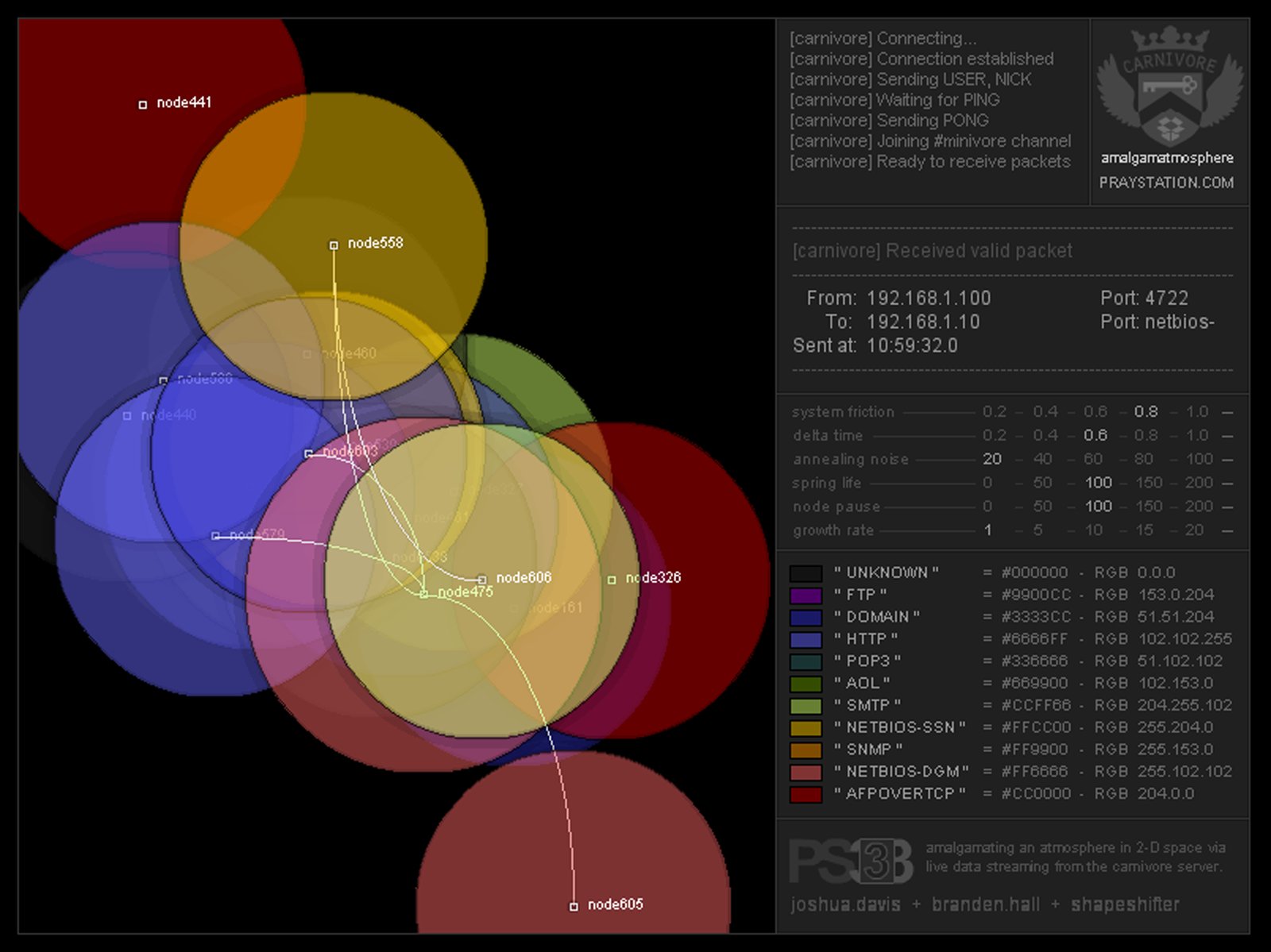Set annealing noise to 20
1271x952 pixels.
(992, 459)
